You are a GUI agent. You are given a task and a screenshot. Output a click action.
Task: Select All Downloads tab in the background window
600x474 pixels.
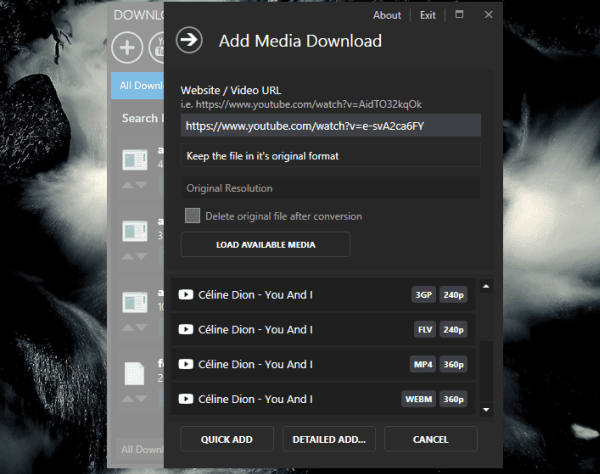point(138,85)
